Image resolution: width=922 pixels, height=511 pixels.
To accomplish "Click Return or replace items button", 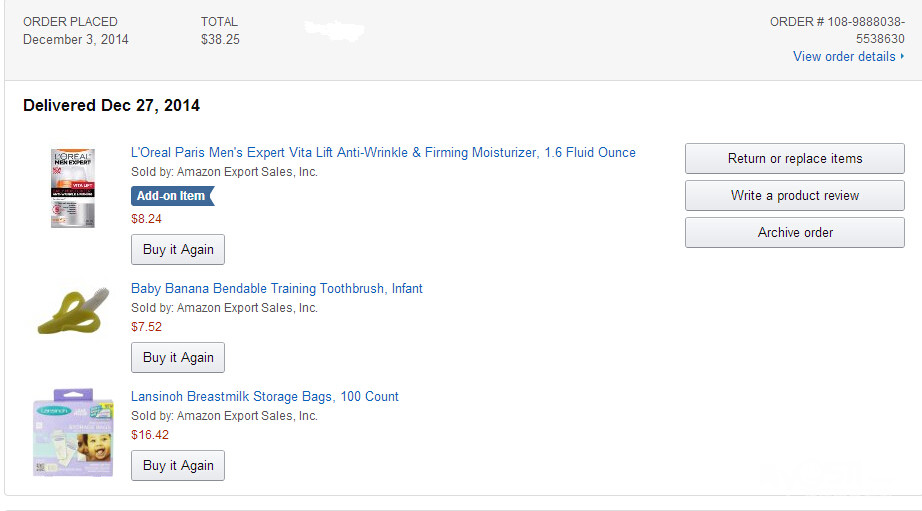I will pos(794,159).
